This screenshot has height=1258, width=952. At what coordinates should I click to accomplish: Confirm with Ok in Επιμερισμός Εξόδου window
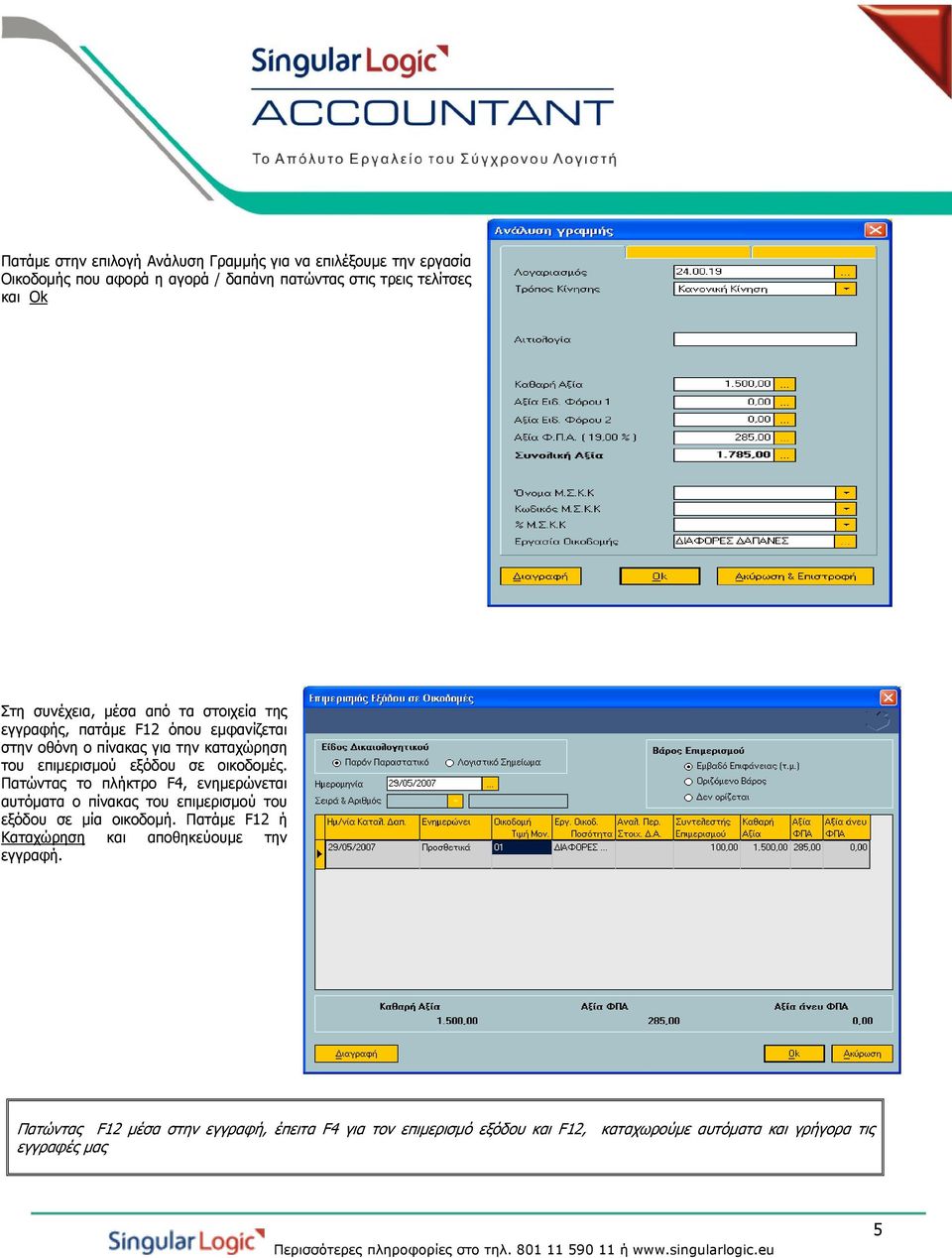tap(793, 1054)
